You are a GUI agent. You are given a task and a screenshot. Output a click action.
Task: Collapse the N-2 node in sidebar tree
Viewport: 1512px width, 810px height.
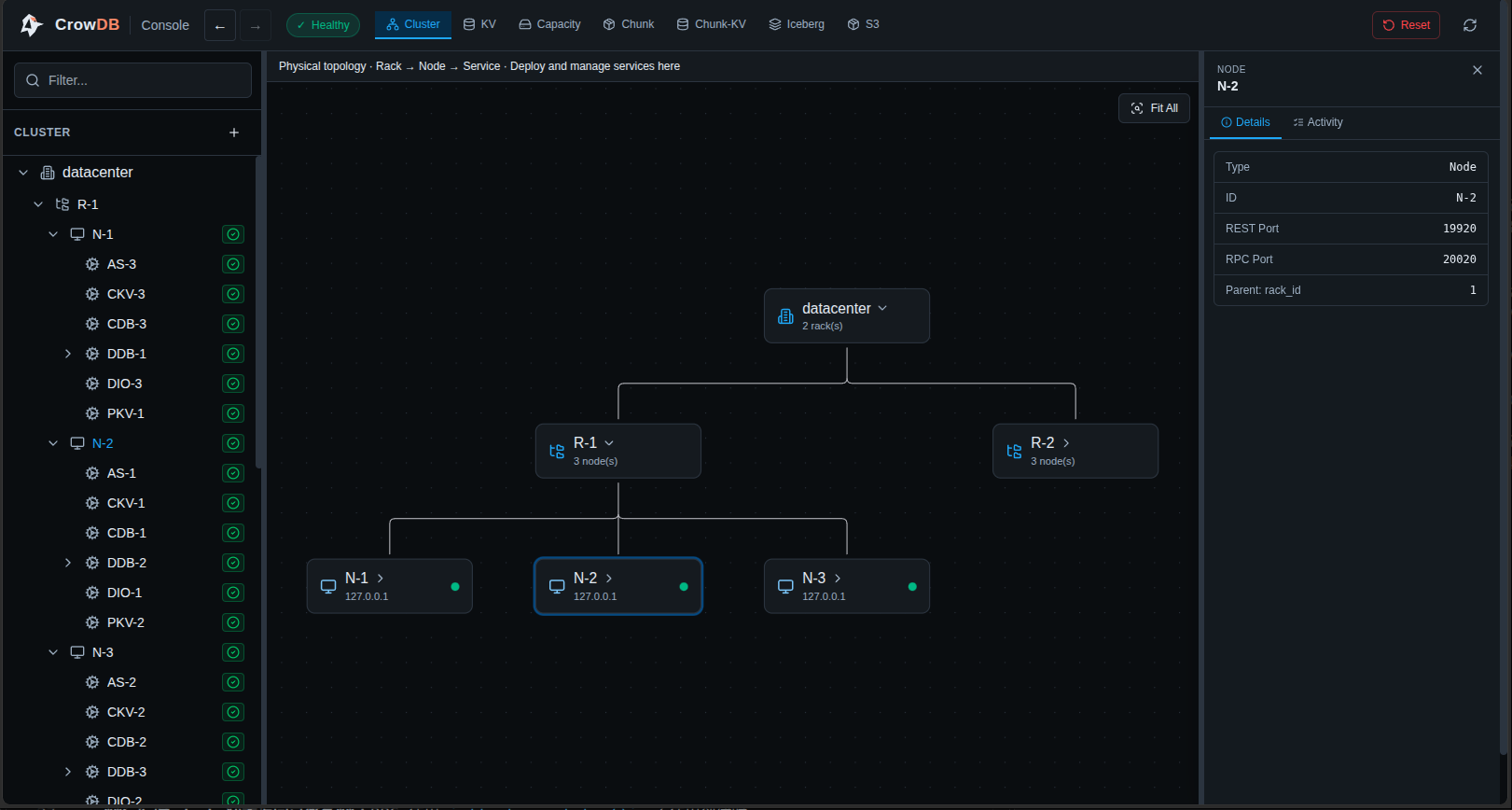(x=53, y=443)
